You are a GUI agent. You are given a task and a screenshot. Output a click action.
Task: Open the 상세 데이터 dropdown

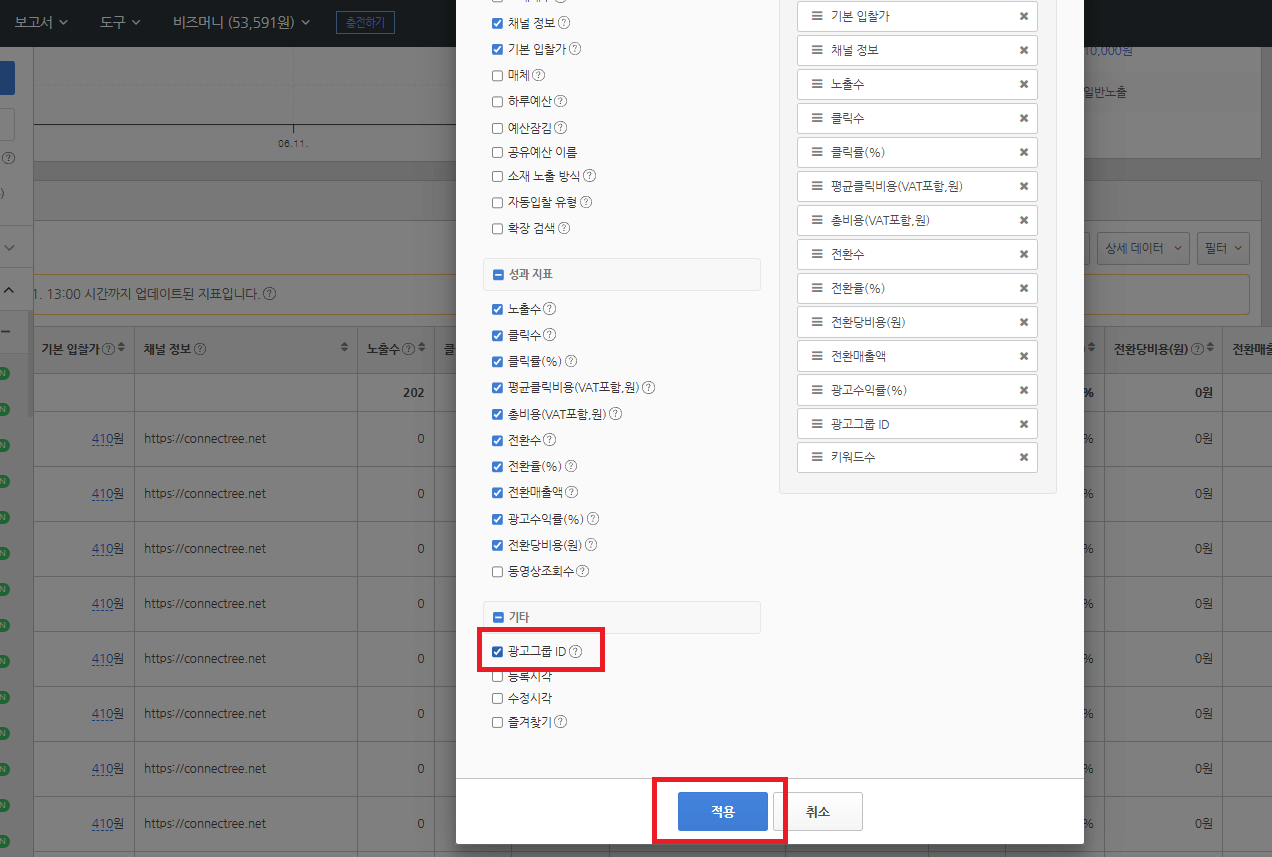(x=1143, y=248)
